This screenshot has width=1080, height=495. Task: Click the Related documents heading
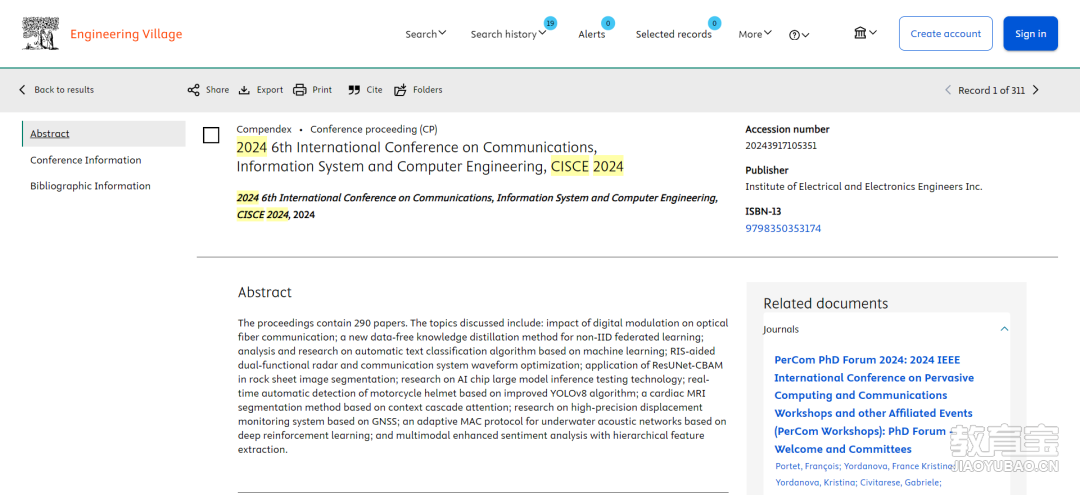tap(826, 304)
